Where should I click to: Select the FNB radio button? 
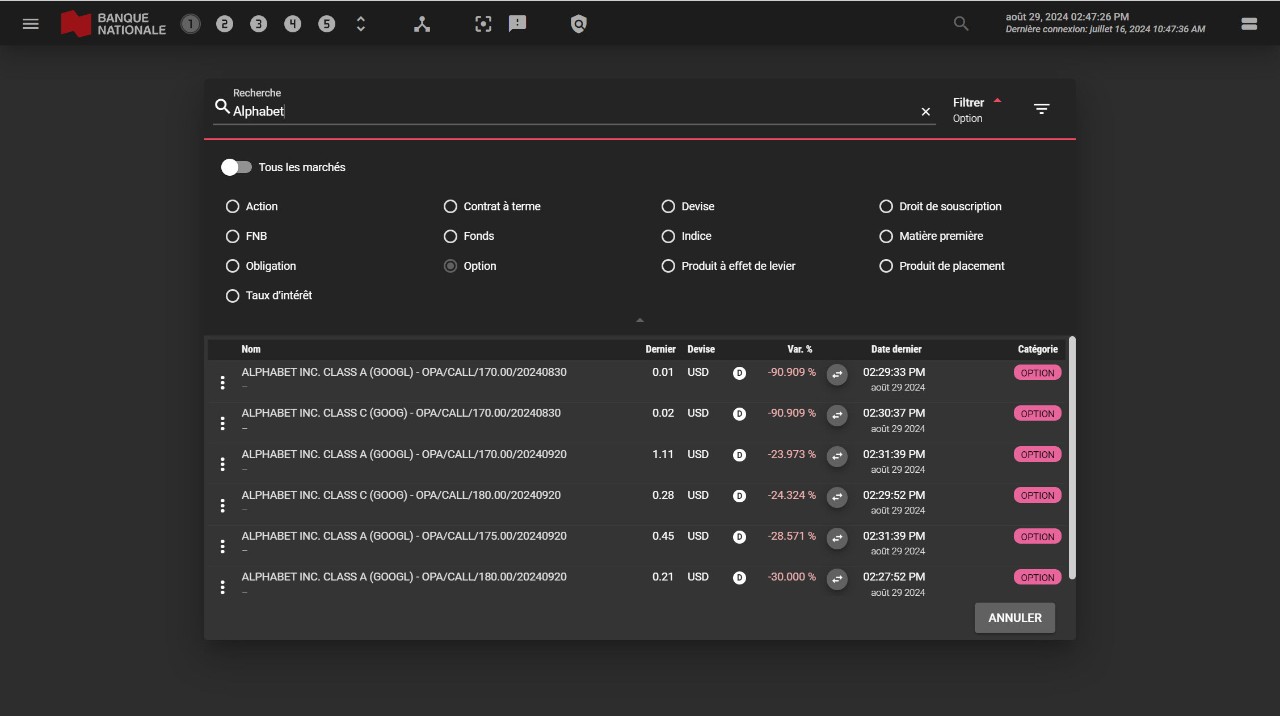(x=232, y=236)
